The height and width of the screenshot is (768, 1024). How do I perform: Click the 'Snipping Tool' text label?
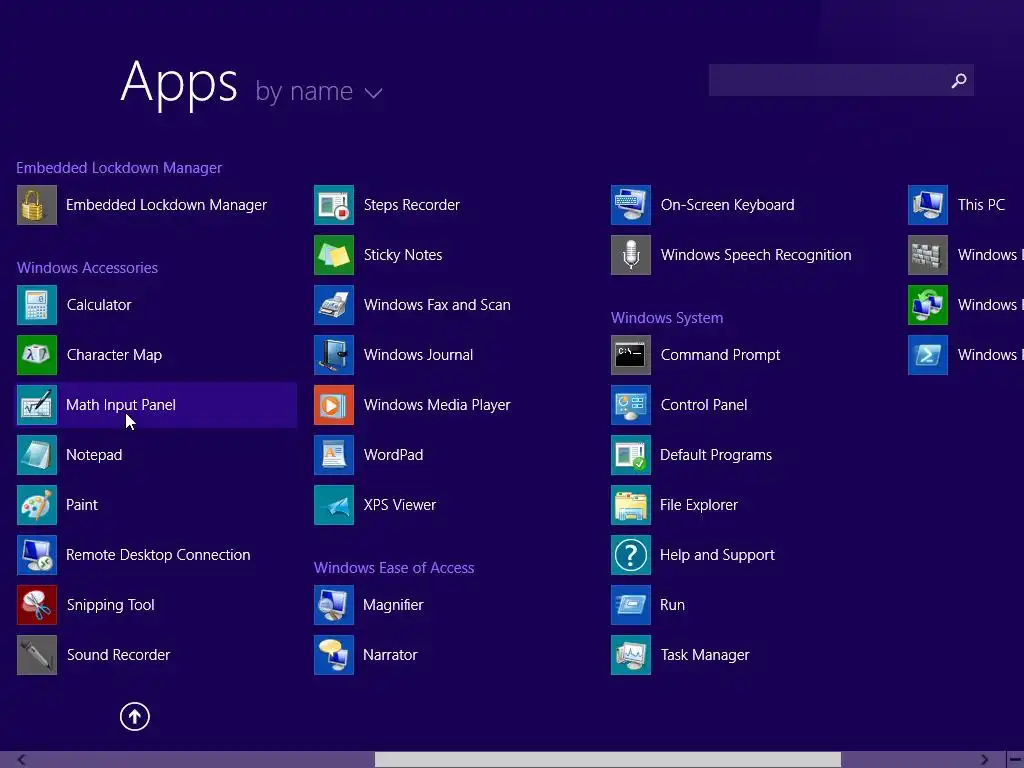click(110, 605)
